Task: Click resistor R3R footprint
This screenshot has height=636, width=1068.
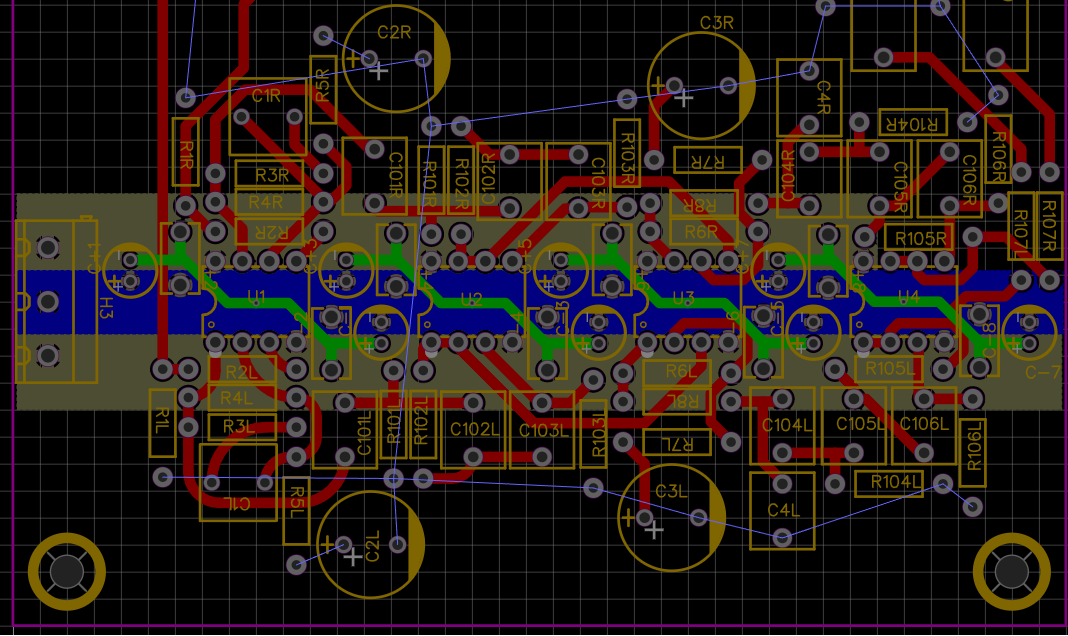Action: (269, 174)
